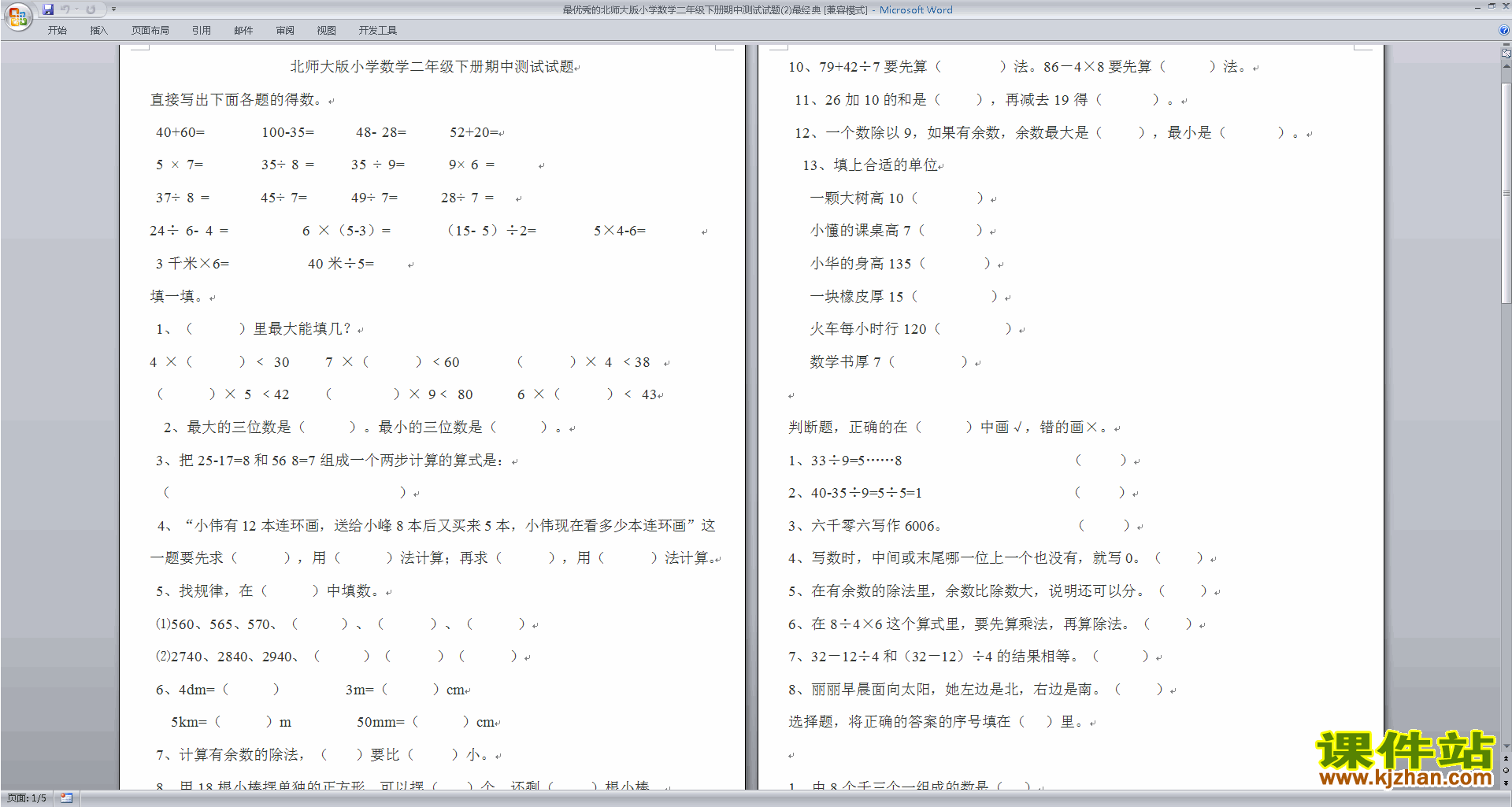Close the Microsoft Word window

(x=1505, y=6)
